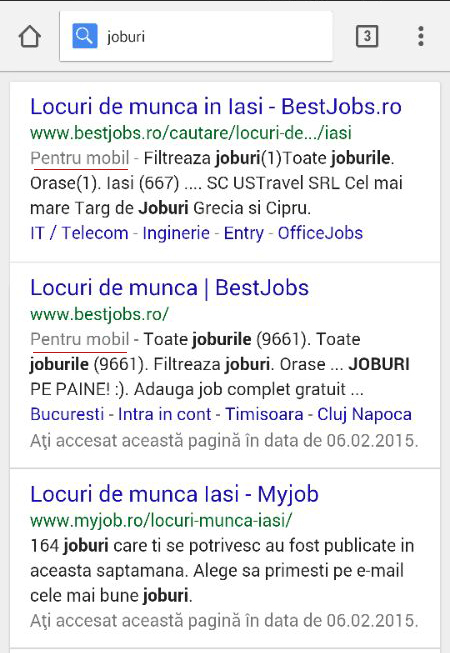Open the Locuri de munca | BestJobs result
This screenshot has height=653, width=450.
pos(169,288)
